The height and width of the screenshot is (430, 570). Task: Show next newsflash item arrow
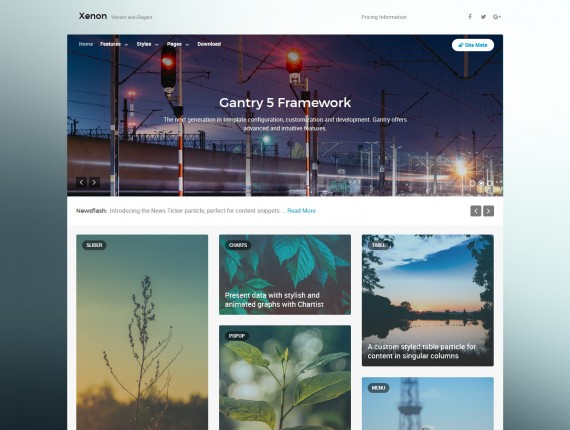coord(489,211)
